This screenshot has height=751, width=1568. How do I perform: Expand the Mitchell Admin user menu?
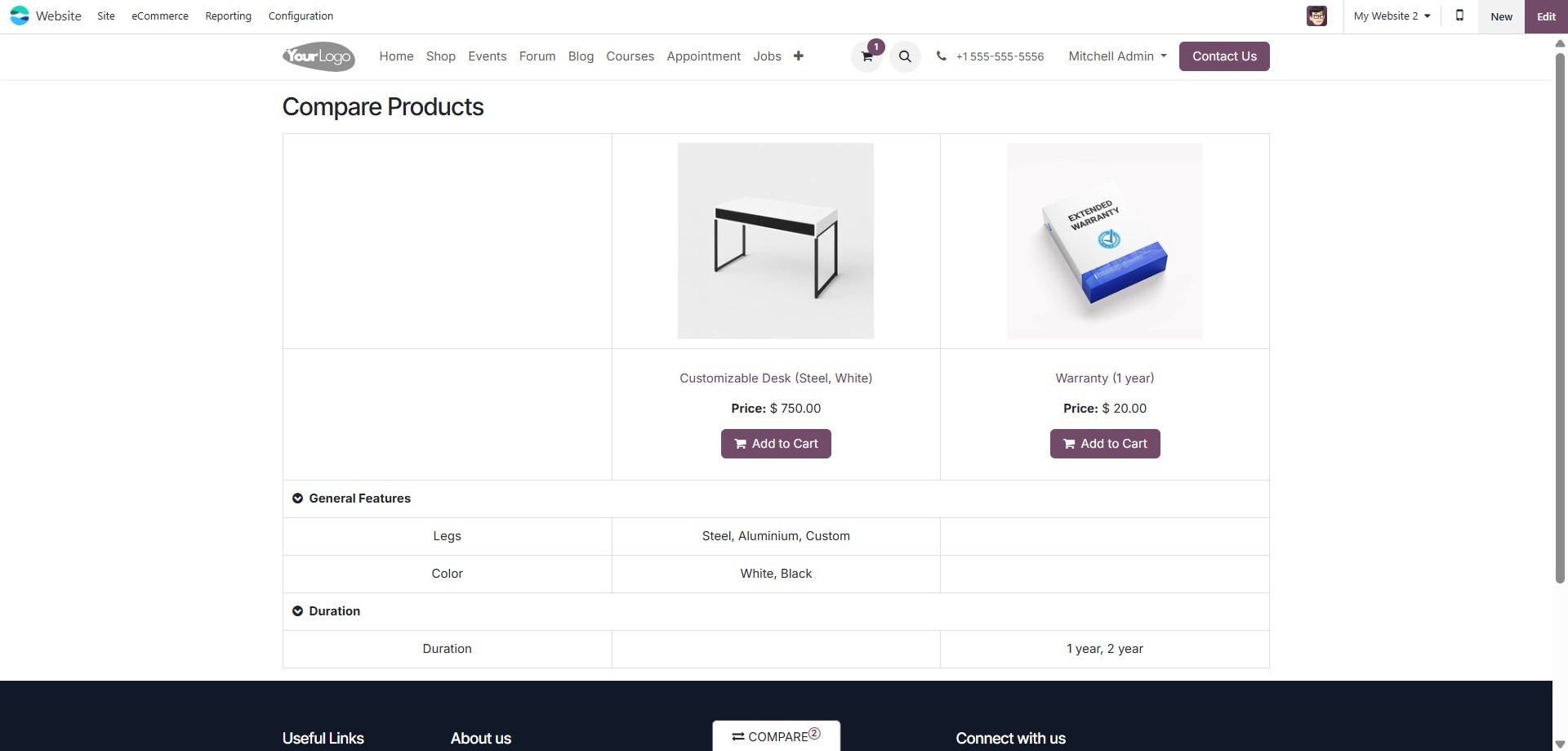(x=1117, y=56)
